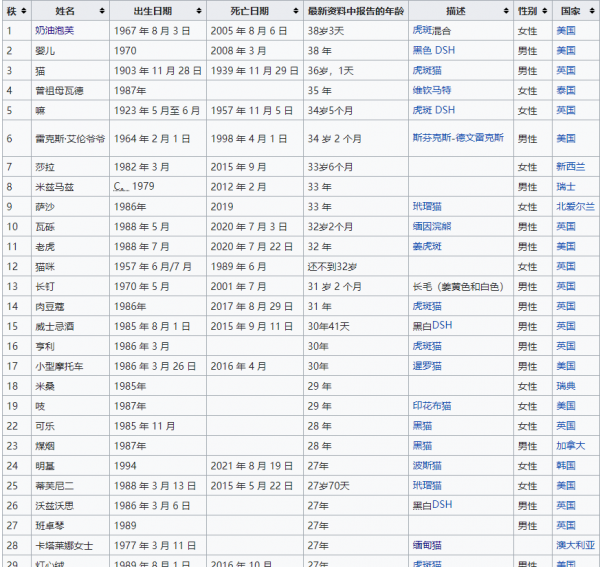Open the 美国 link in row 1
This screenshot has height=567, width=600.
[566, 31]
